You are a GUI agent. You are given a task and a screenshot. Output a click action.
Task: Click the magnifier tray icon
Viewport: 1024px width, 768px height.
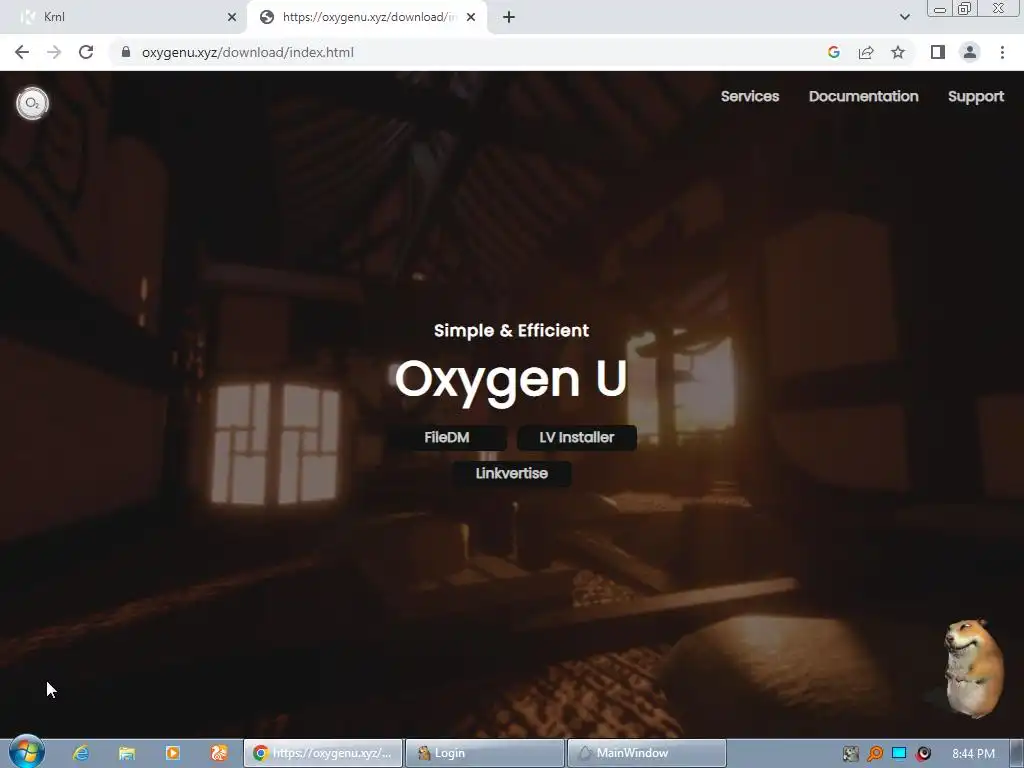pos(874,754)
